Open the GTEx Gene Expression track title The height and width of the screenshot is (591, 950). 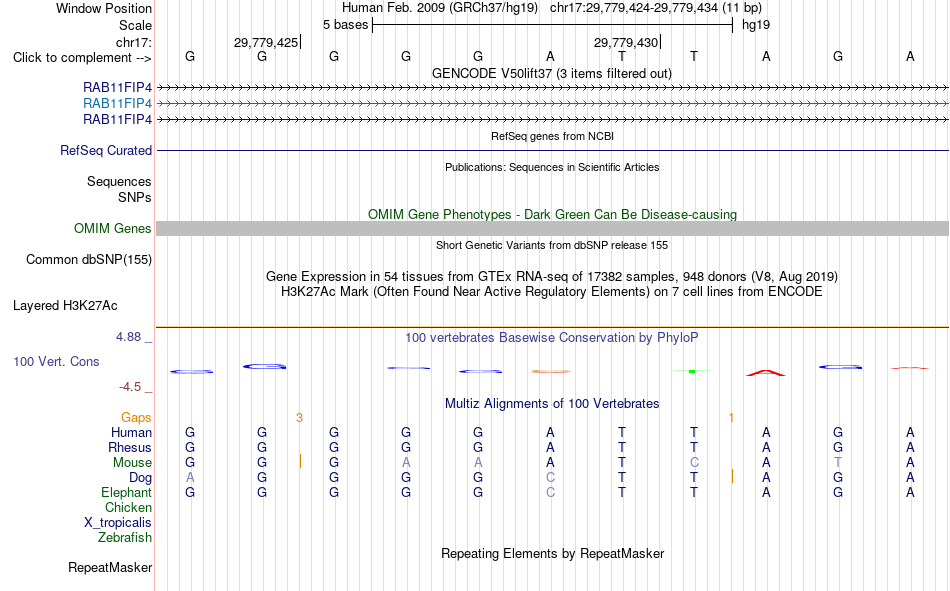click(x=552, y=276)
